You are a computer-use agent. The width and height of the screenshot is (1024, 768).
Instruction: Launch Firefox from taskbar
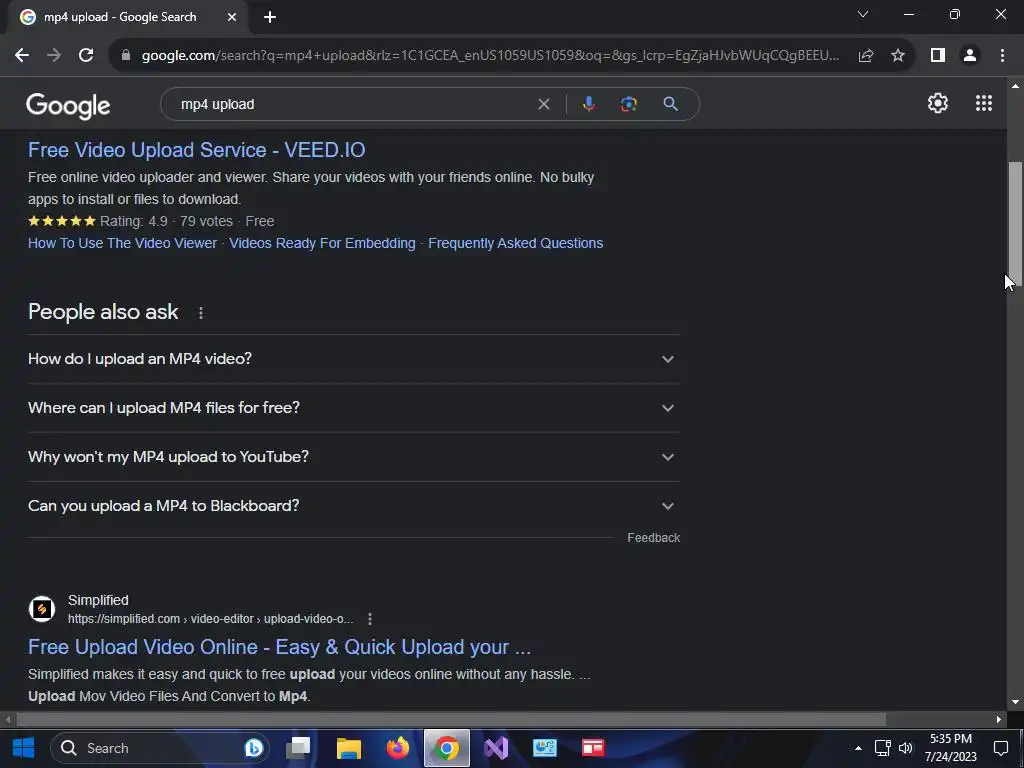397,748
